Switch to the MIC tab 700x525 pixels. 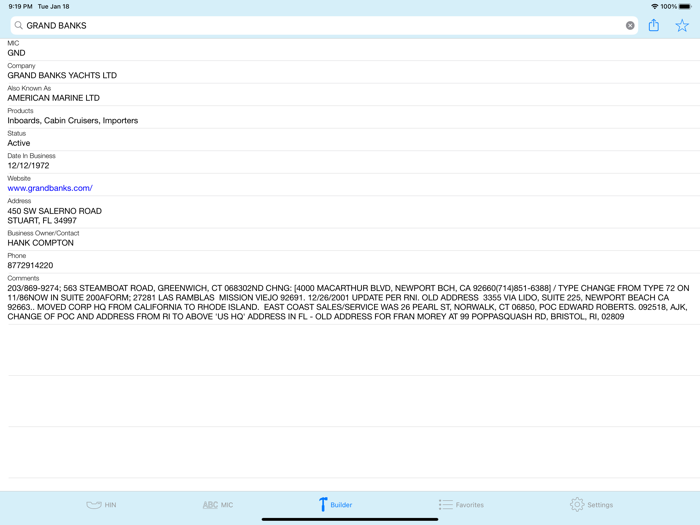coord(218,505)
